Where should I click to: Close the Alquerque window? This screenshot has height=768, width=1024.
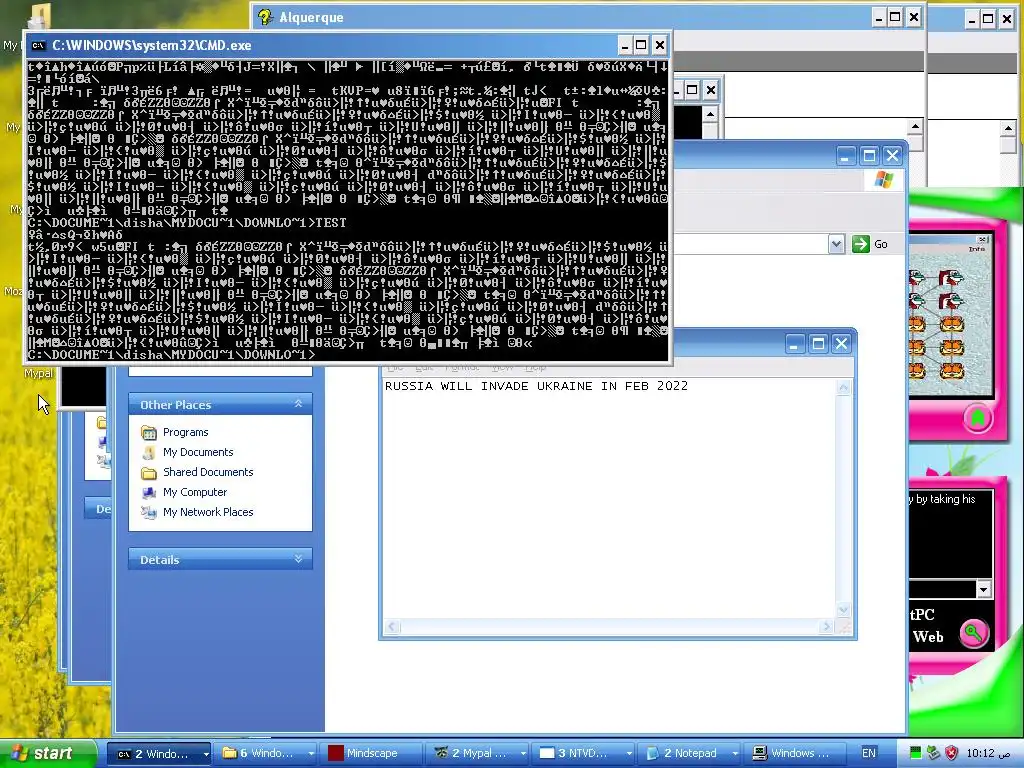914,18
